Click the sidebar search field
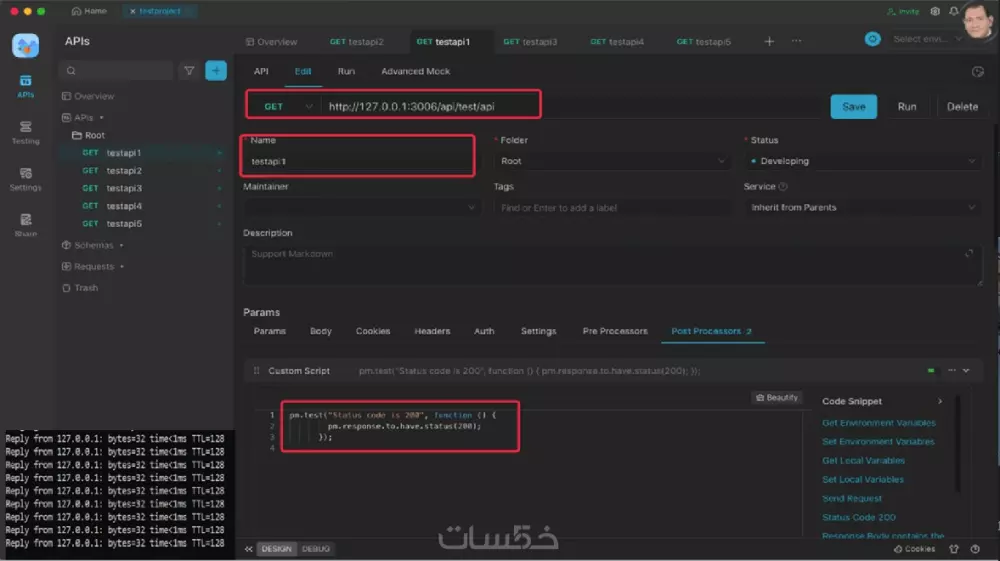 (x=116, y=71)
